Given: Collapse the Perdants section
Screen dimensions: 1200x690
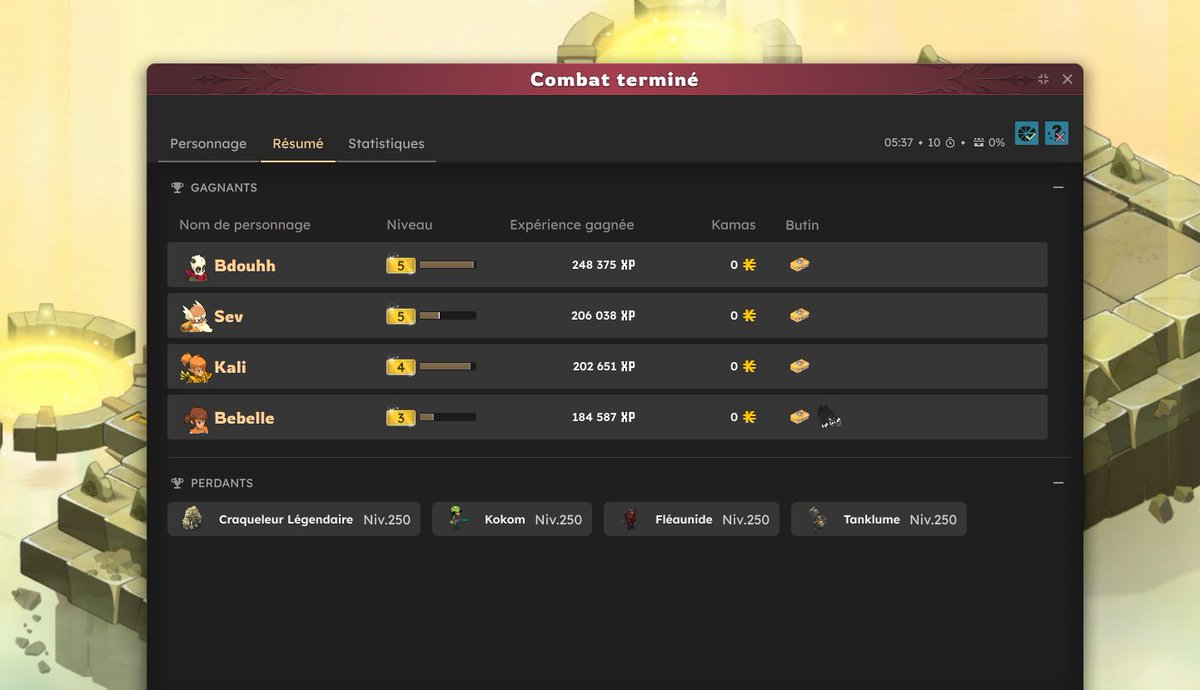Looking at the screenshot, I should click(x=1058, y=483).
